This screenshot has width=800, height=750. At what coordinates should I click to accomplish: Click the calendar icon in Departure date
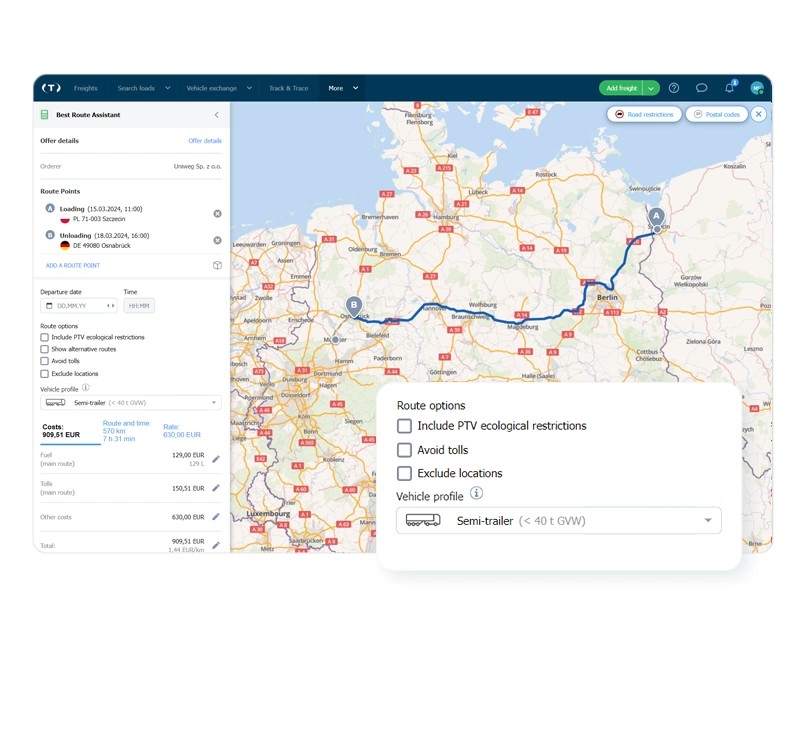pyautogui.click(x=49, y=306)
